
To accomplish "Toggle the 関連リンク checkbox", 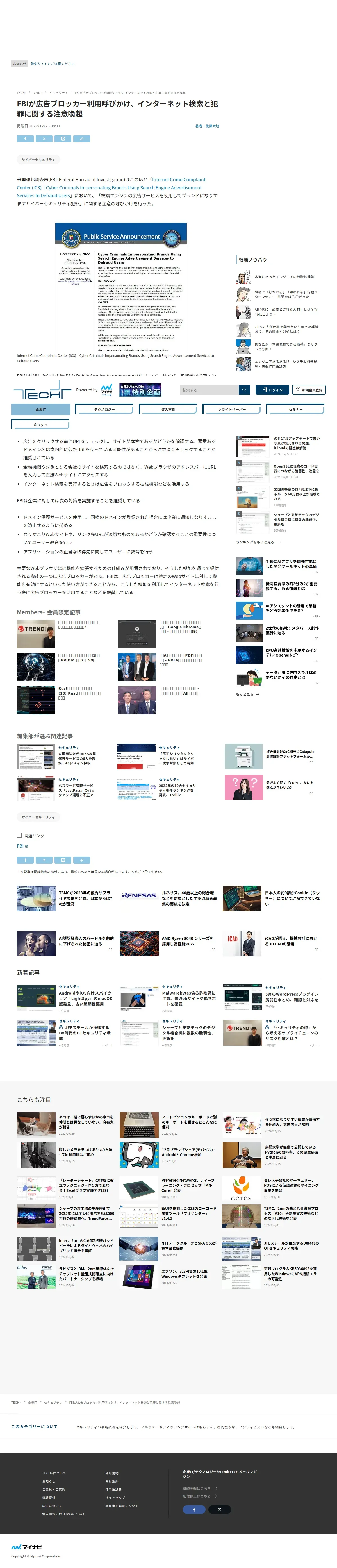I will click(x=19, y=835).
